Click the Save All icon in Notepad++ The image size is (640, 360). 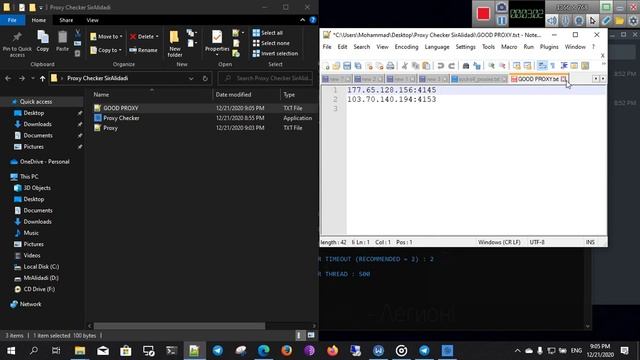(358, 66)
